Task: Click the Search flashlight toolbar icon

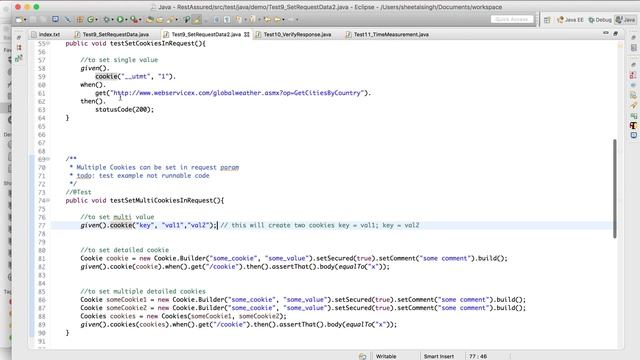Action: click(169, 20)
